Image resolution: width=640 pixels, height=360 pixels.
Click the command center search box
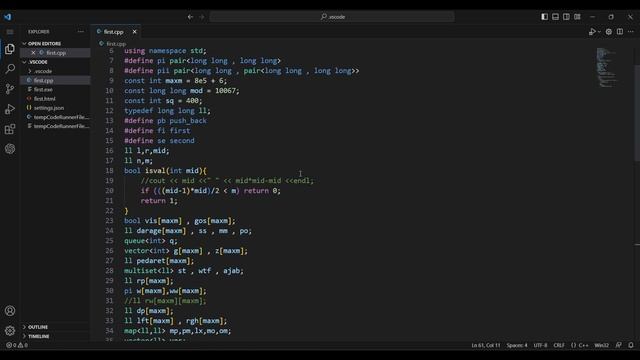click(x=332, y=17)
